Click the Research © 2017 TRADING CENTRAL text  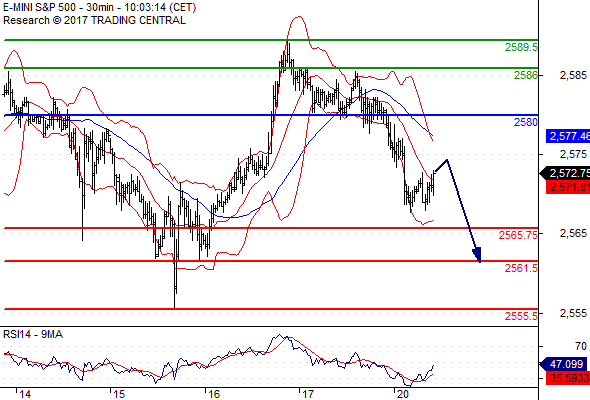94,20
